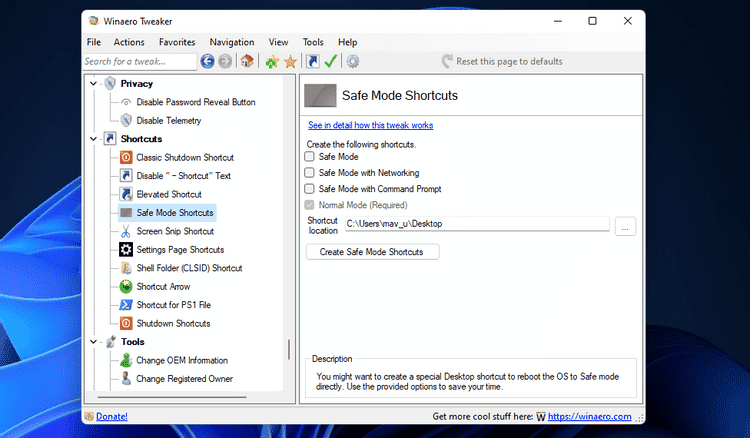This screenshot has height=438, width=750.
Task: Open the View menu
Action: pyautogui.click(x=278, y=42)
